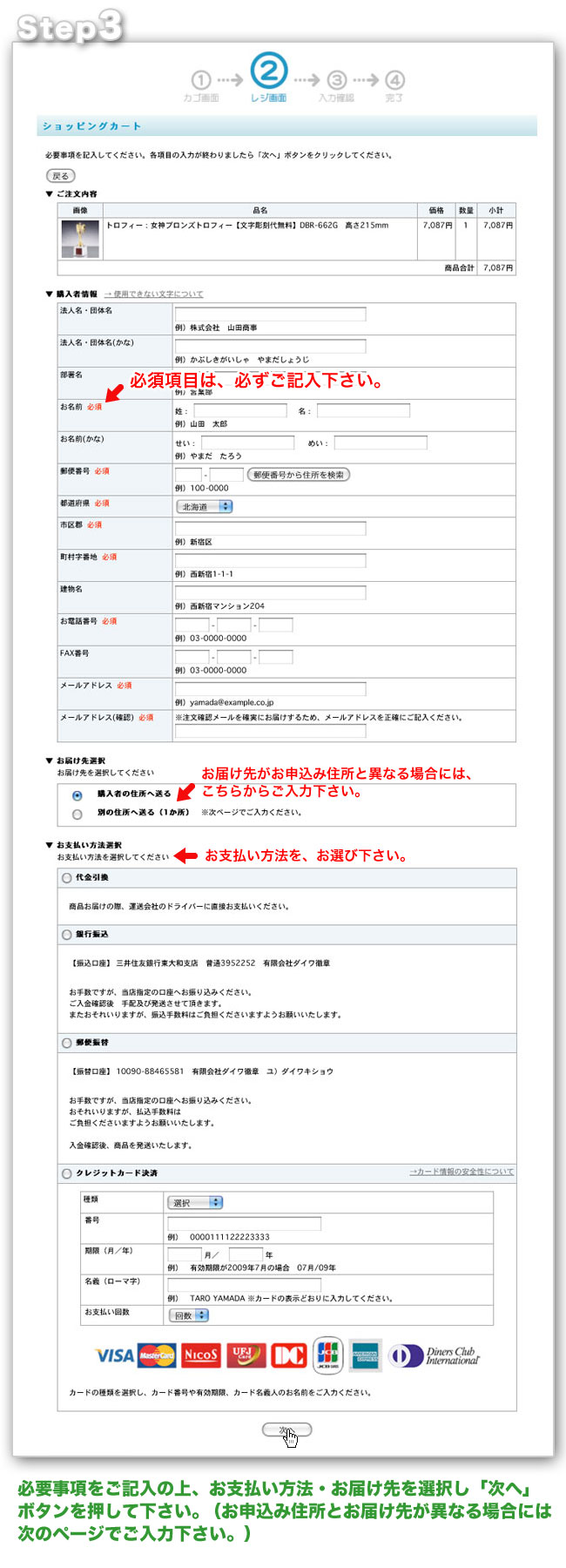Open the 都道府県 dropdown showing 北海道
The width and height of the screenshot is (566, 1568).
[x=205, y=506]
